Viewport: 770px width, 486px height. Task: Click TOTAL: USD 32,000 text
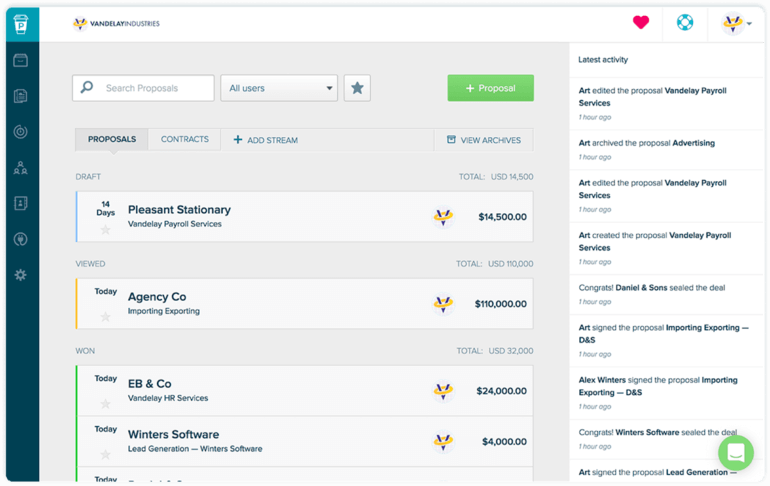pos(495,351)
